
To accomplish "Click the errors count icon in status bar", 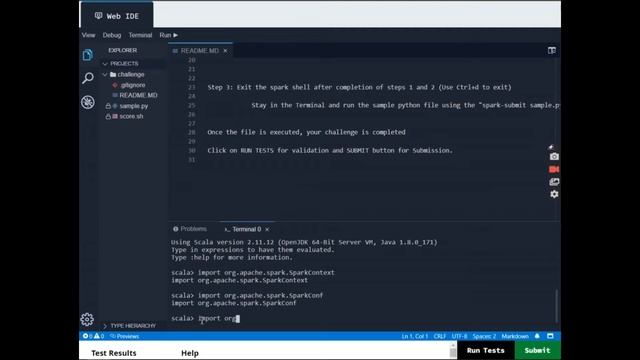I will point(85,336).
